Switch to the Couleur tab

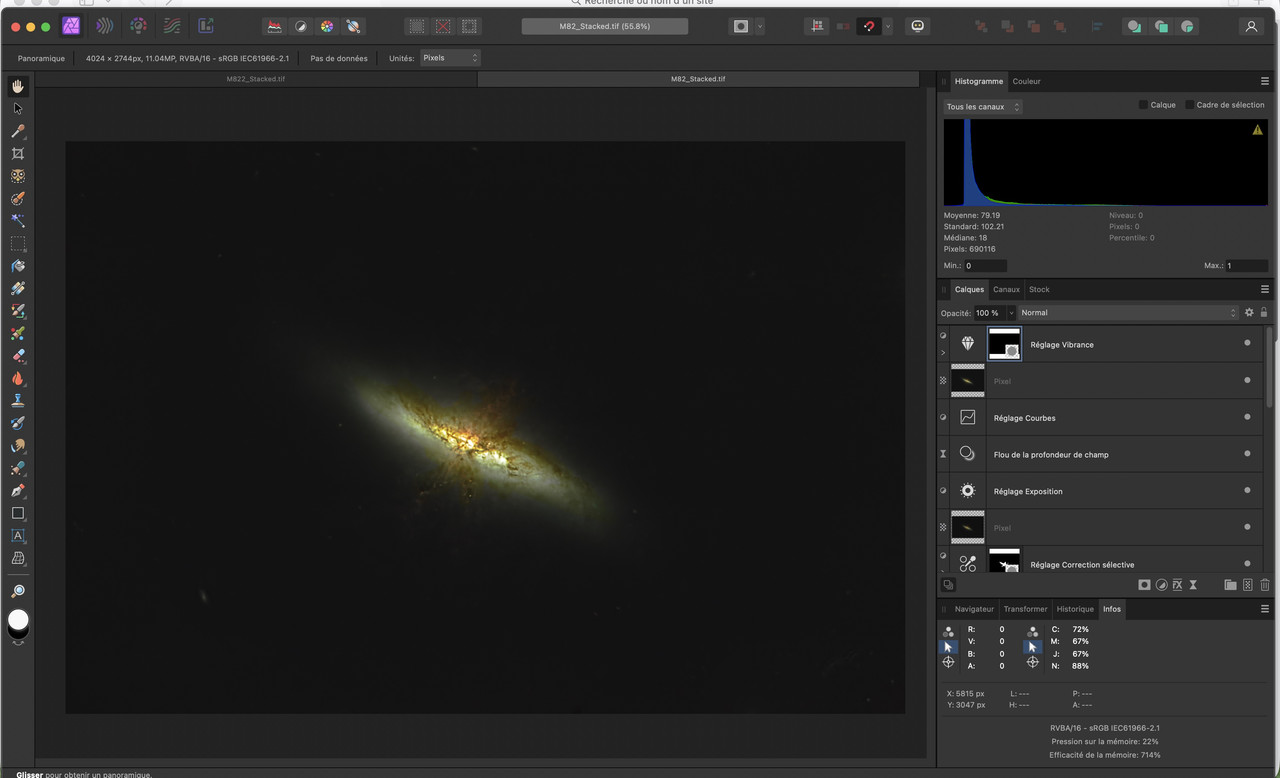click(x=1026, y=81)
